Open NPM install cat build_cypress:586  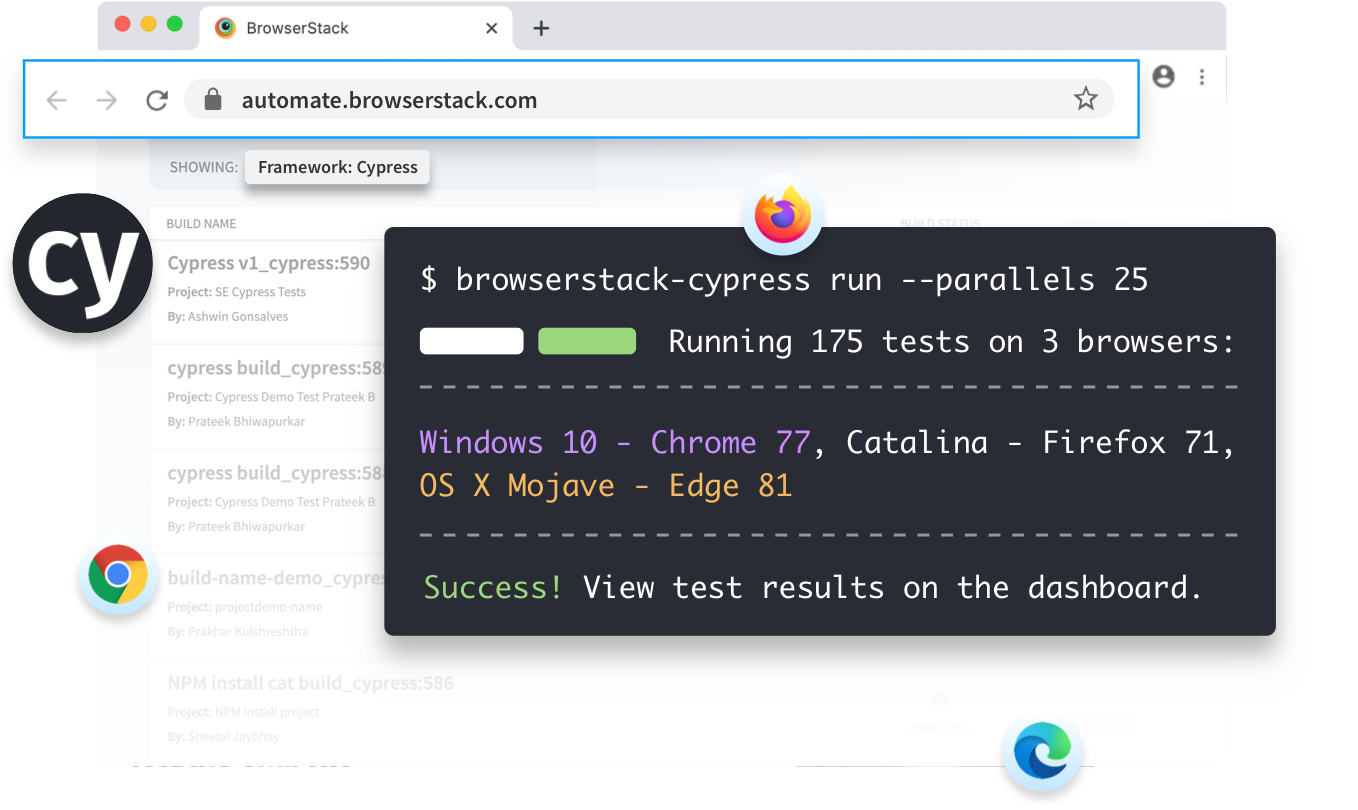[310, 683]
